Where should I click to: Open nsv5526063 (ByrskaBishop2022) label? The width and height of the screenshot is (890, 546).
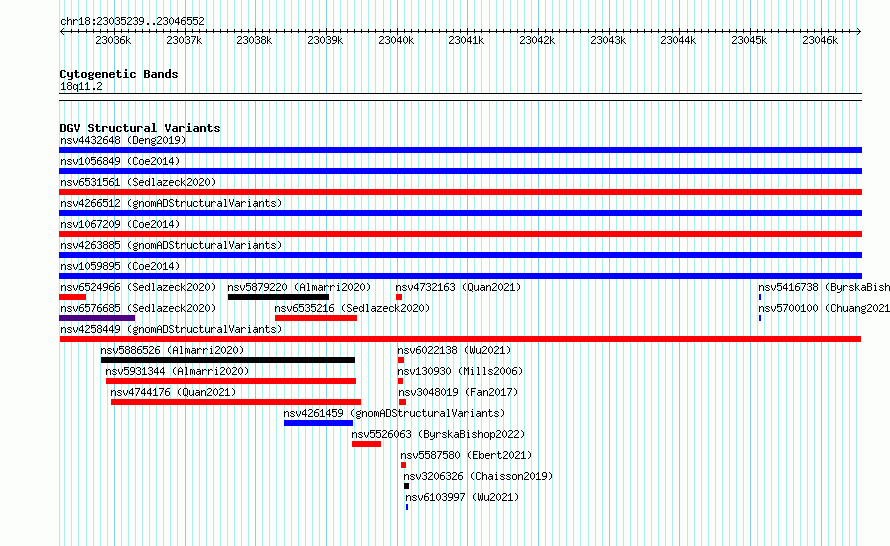tap(438, 434)
